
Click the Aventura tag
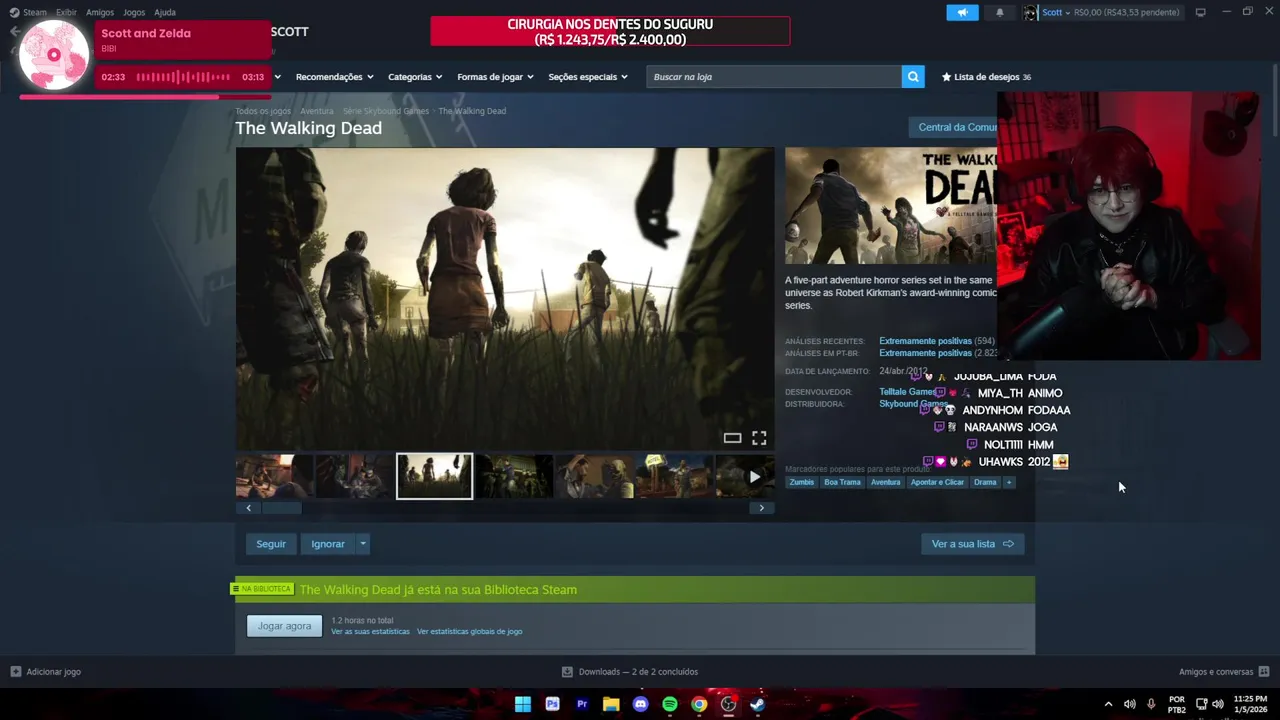tap(885, 482)
